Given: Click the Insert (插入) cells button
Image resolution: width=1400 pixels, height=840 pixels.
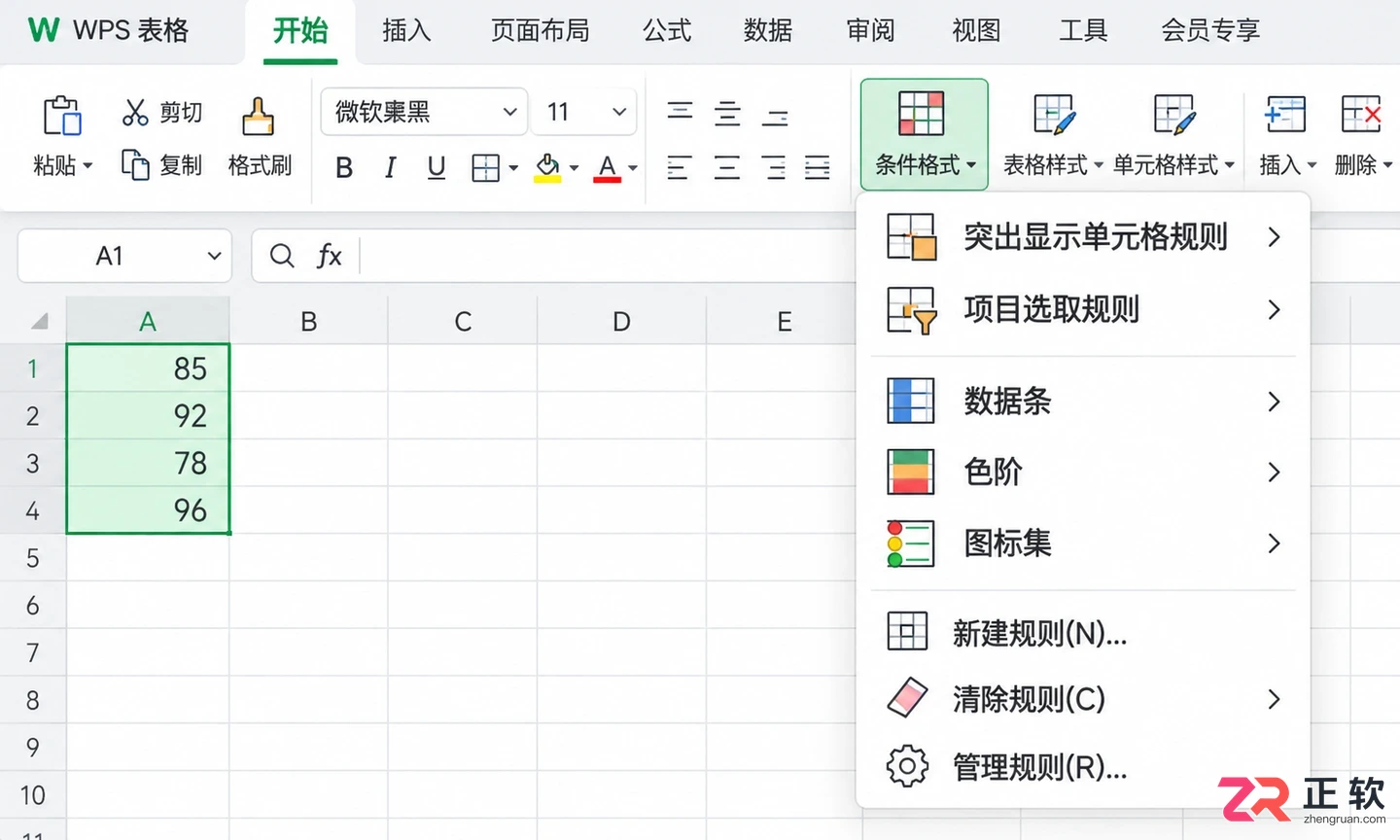Looking at the screenshot, I should [1287, 134].
